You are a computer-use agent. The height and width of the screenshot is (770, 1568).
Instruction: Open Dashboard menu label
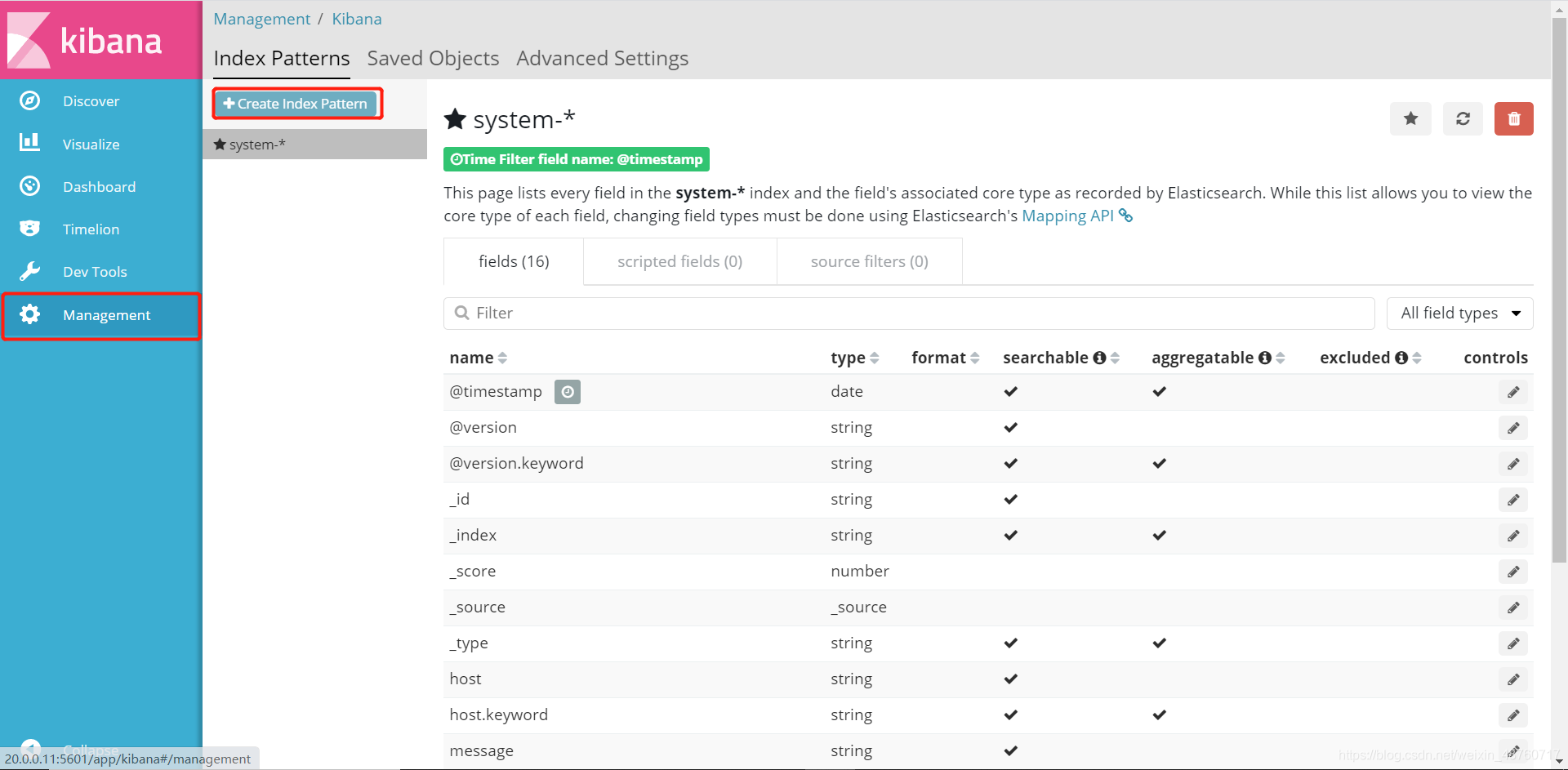tap(99, 187)
